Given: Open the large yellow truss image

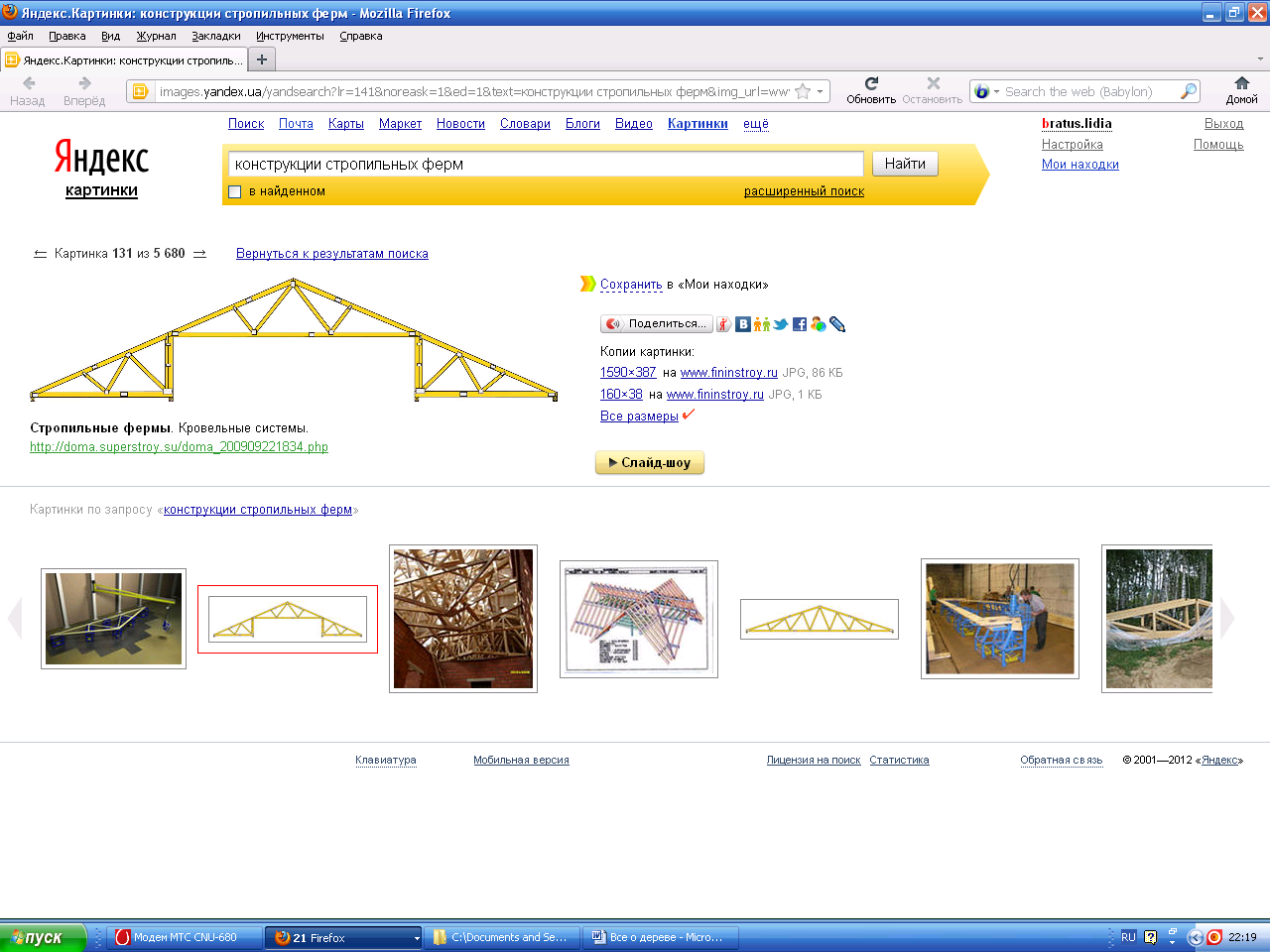Looking at the screenshot, I should pos(294,339).
